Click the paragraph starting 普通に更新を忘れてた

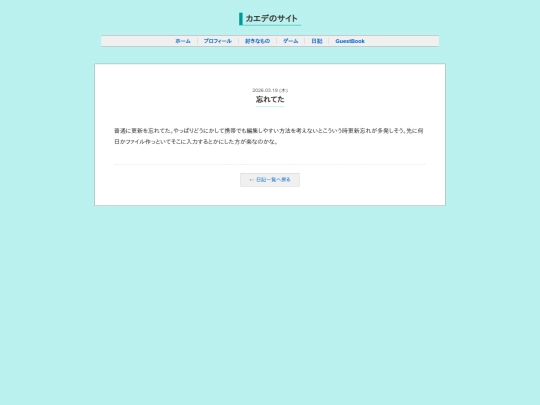[269, 136]
